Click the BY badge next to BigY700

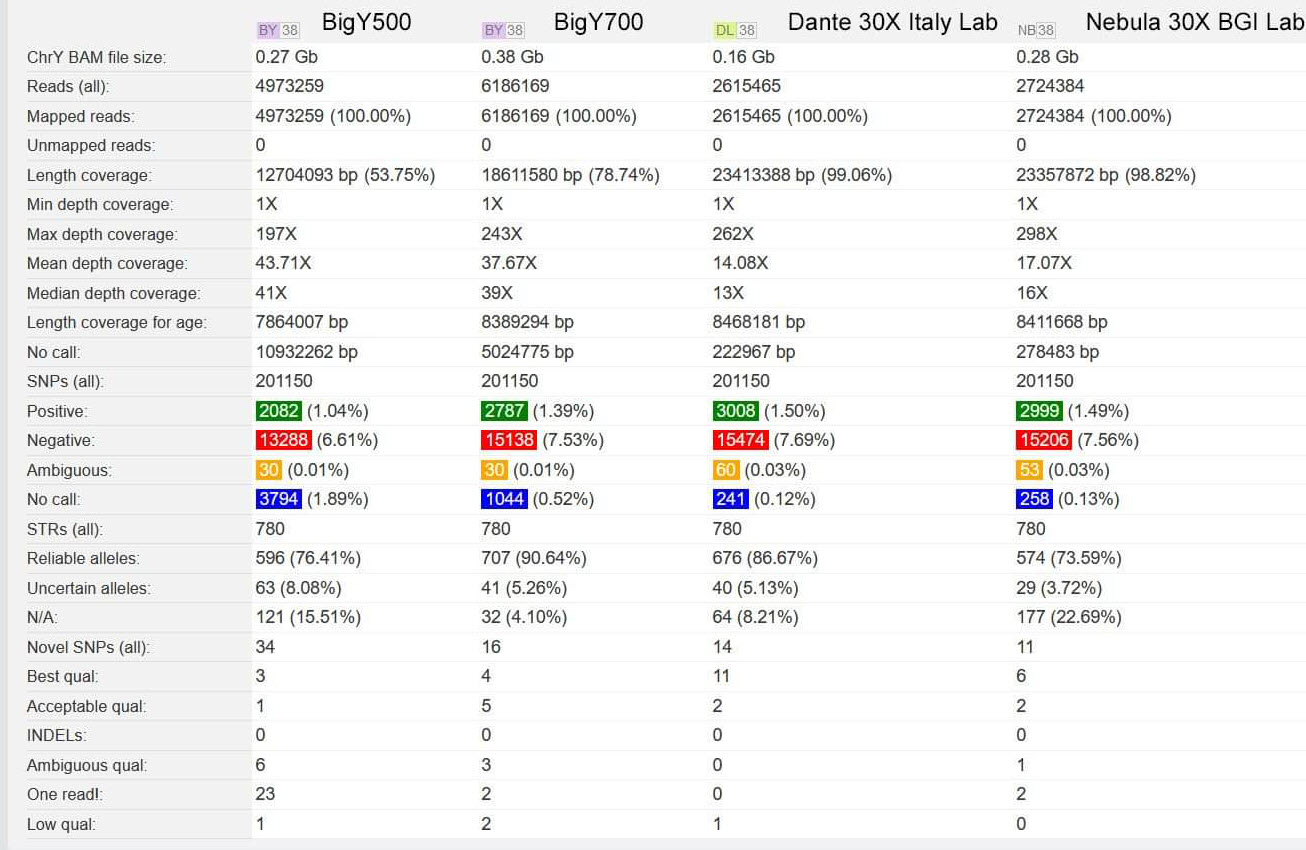point(503,30)
